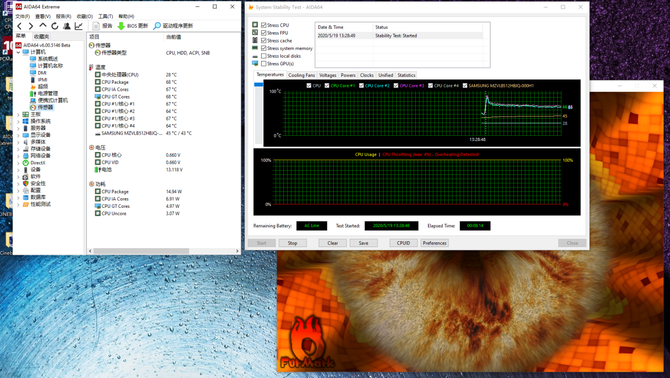Click the green BIOS update arrow icon
The width and height of the screenshot is (670, 378).
point(121,26)
